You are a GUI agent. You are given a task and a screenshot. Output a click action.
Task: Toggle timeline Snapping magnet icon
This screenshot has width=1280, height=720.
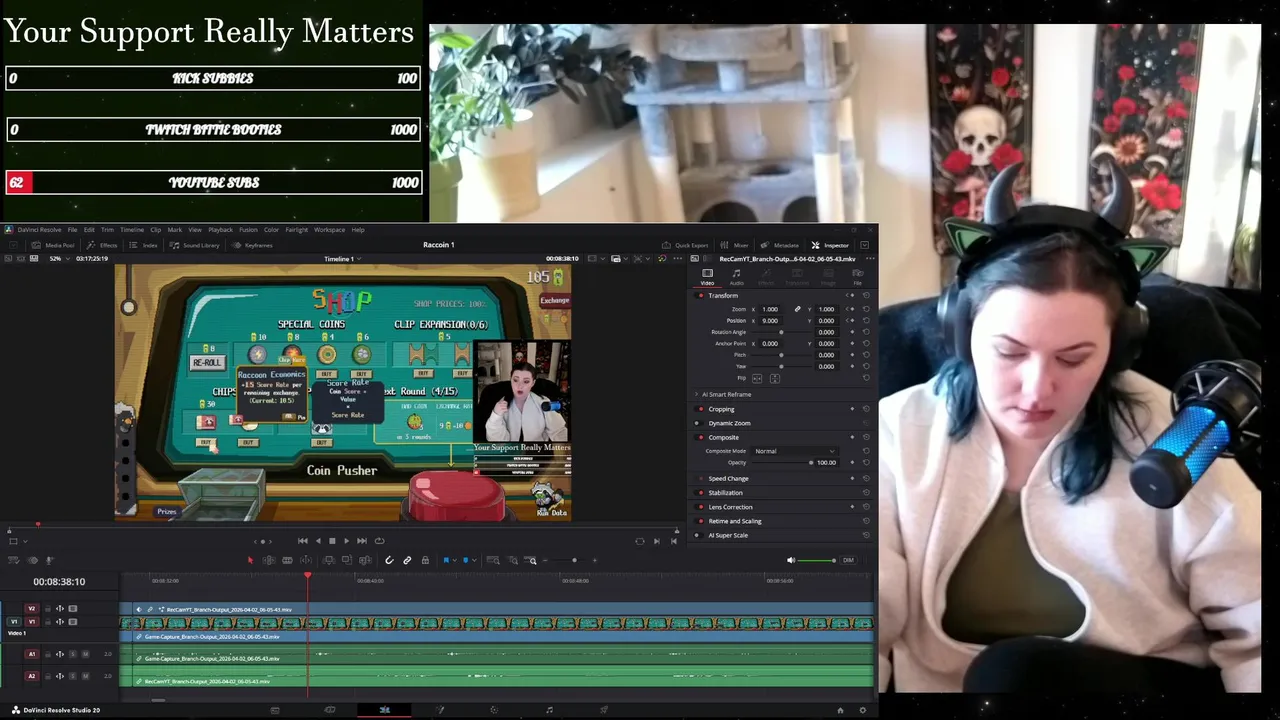[x=389, y=560]
